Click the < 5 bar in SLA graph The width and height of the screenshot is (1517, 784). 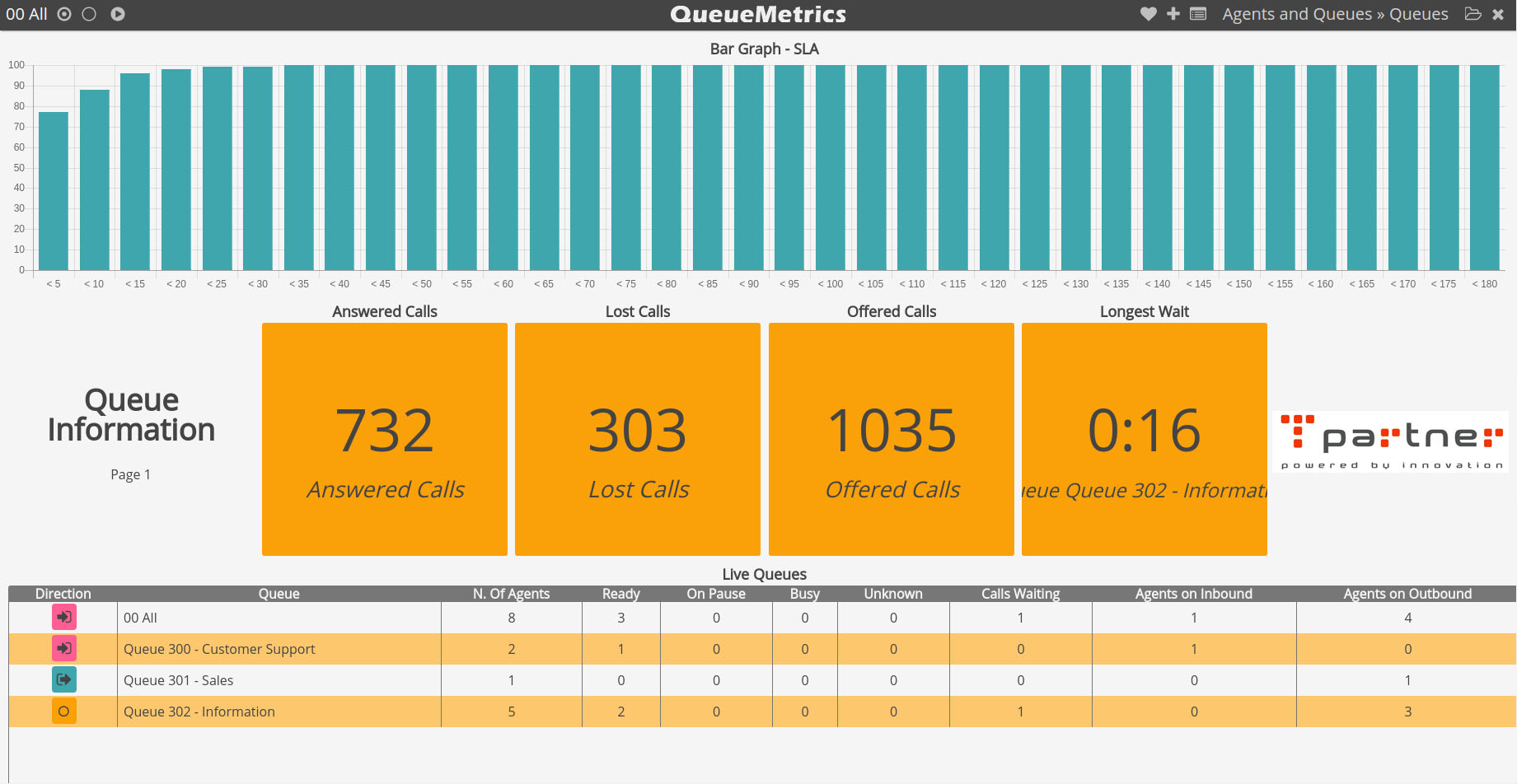pyautogui.click(x=54, y=191)
